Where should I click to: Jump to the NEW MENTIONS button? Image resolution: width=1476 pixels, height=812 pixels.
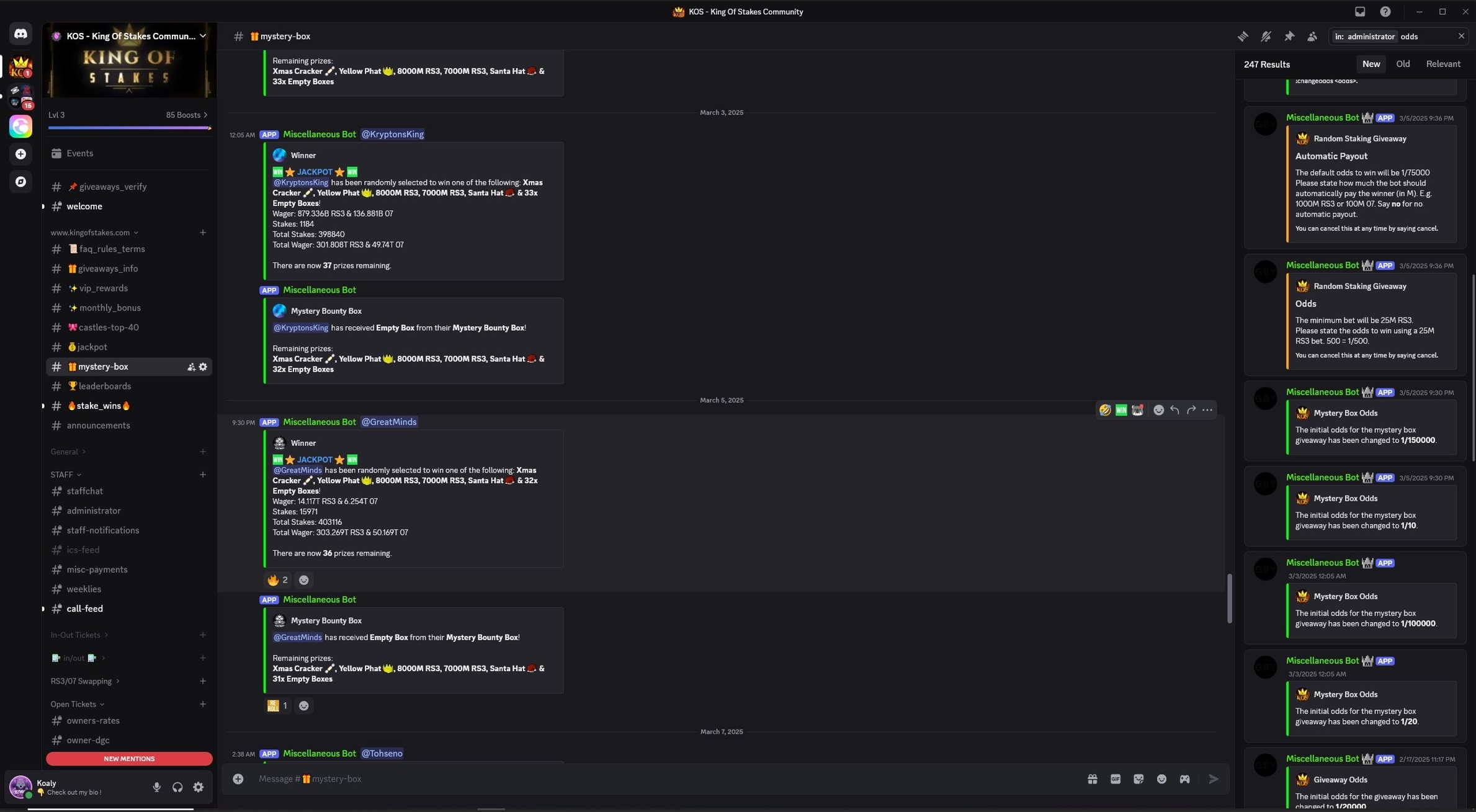[x=129, y=759]
